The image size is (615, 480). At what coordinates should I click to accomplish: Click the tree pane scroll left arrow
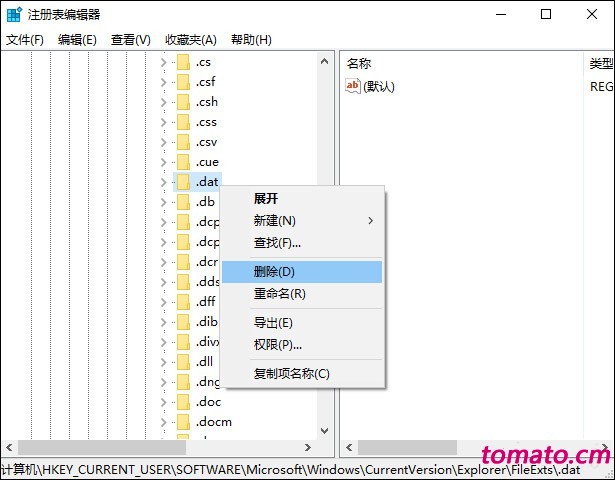point(9,447)
